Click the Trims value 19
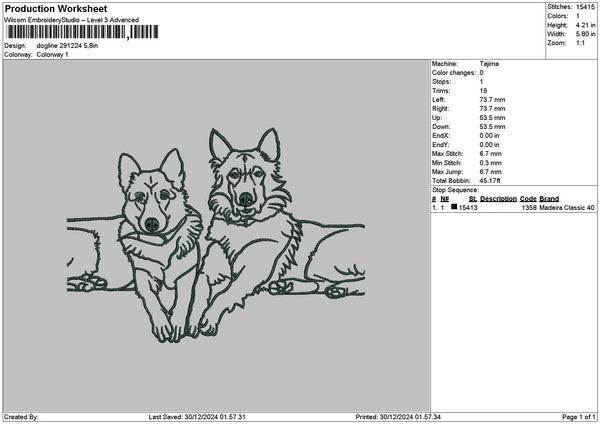600x424 pixels. (x=484, y=90)
